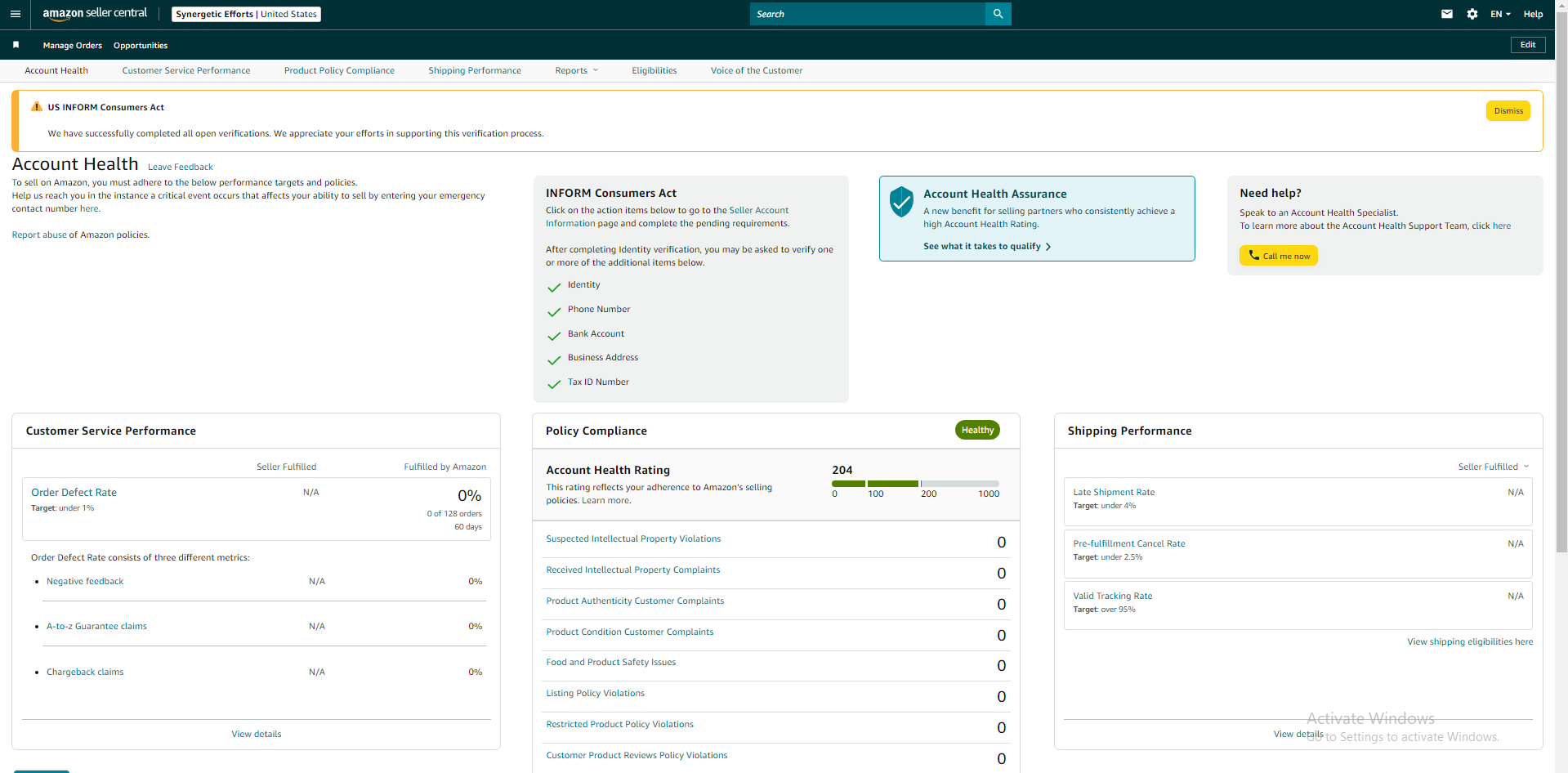Click 'here' link for Account Health Support

pyautogui.click(x=1502, y=226)
